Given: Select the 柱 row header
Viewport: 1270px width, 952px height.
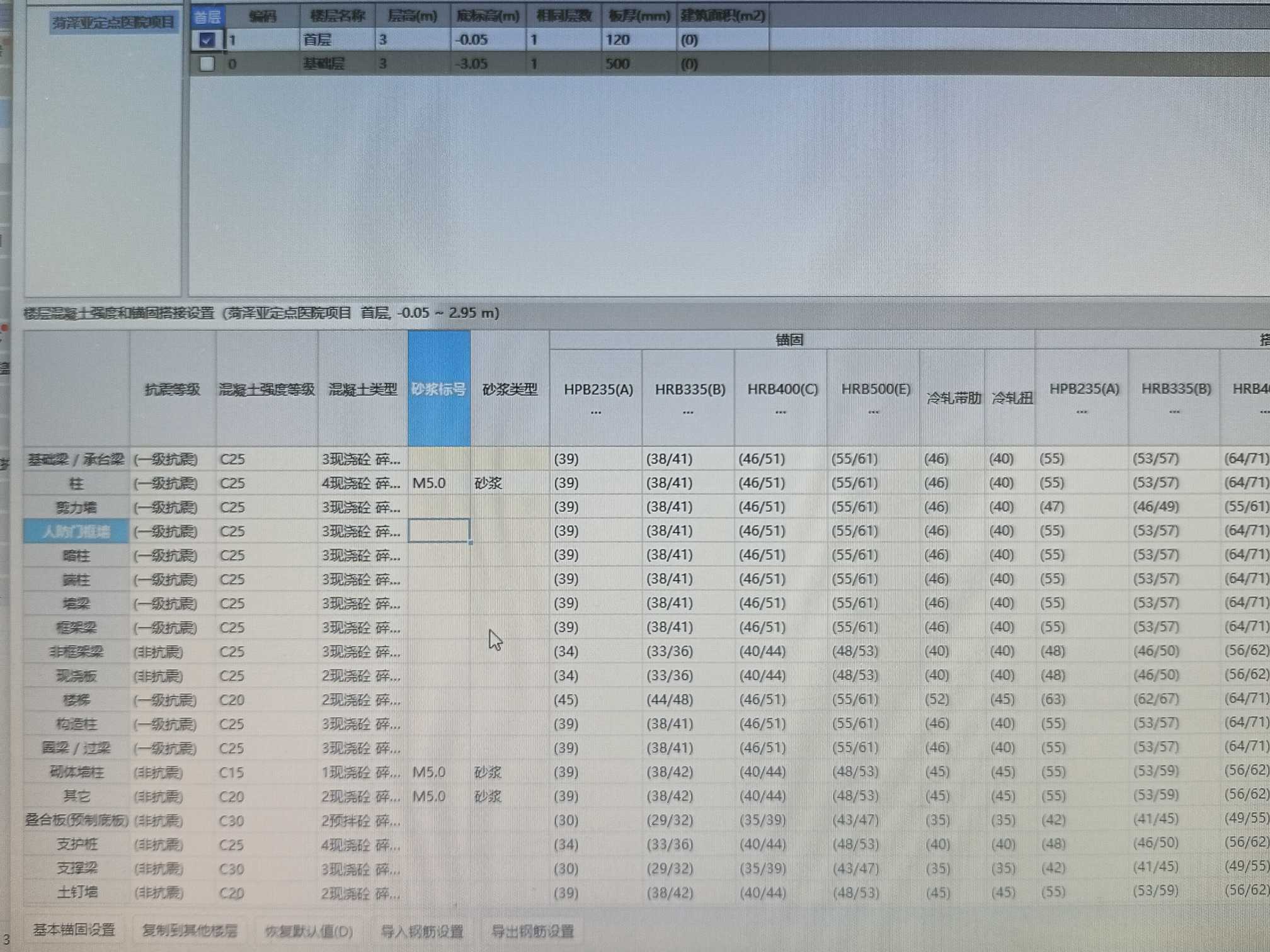Looking at the screenshot, I should pos(76,484).
